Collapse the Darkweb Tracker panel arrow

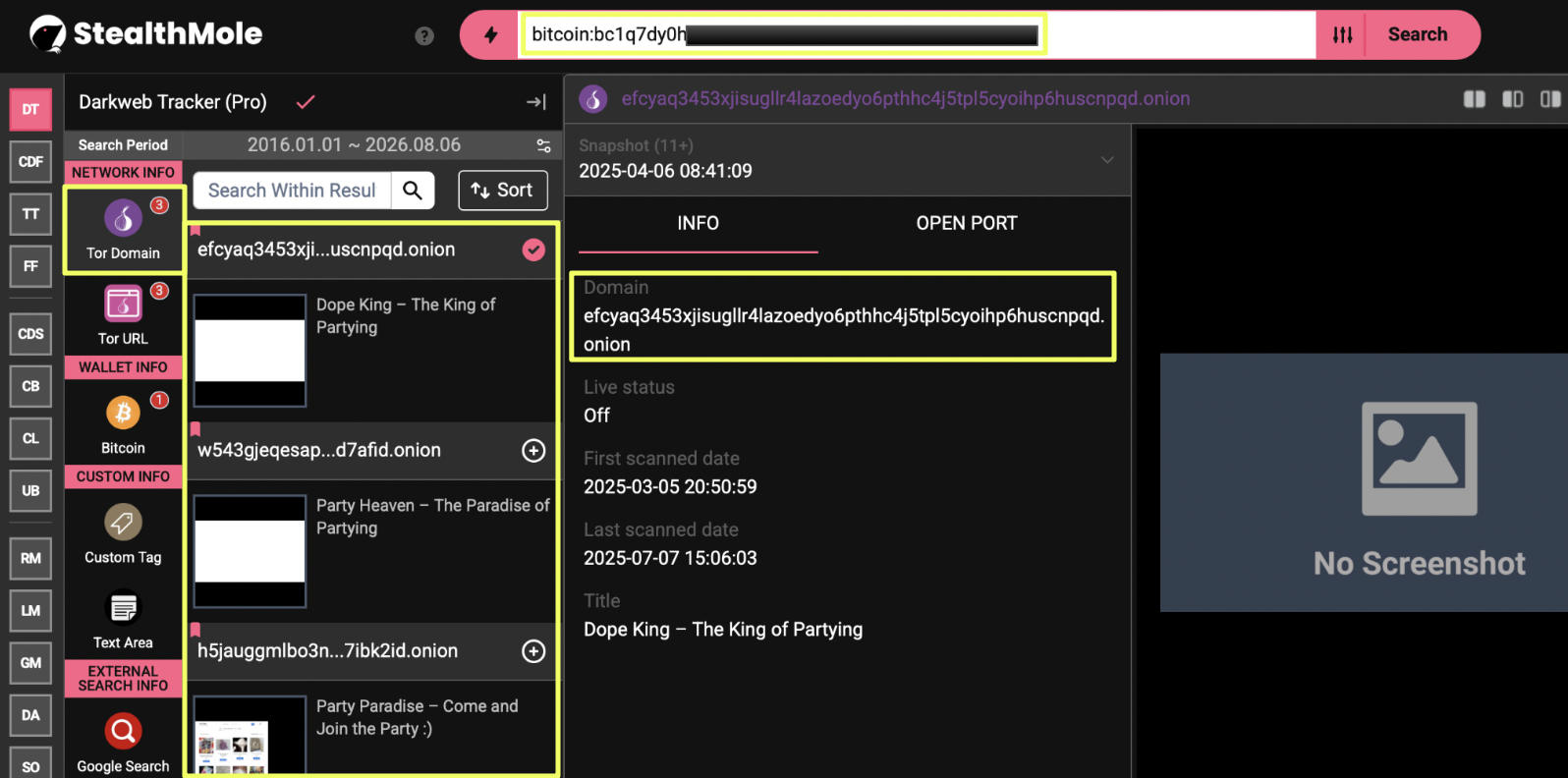point(535,102)
